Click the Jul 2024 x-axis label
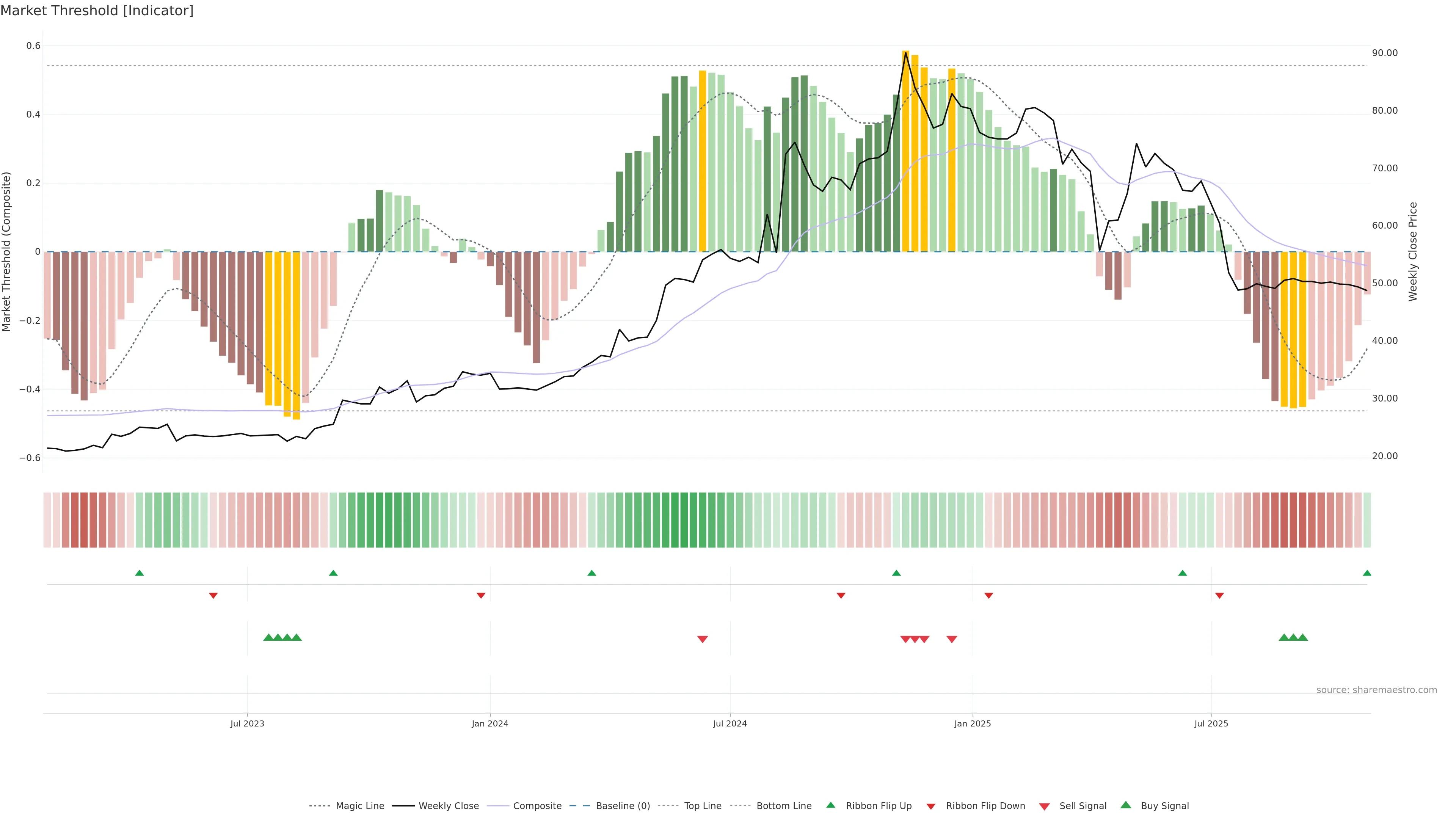 pos(730,723)
